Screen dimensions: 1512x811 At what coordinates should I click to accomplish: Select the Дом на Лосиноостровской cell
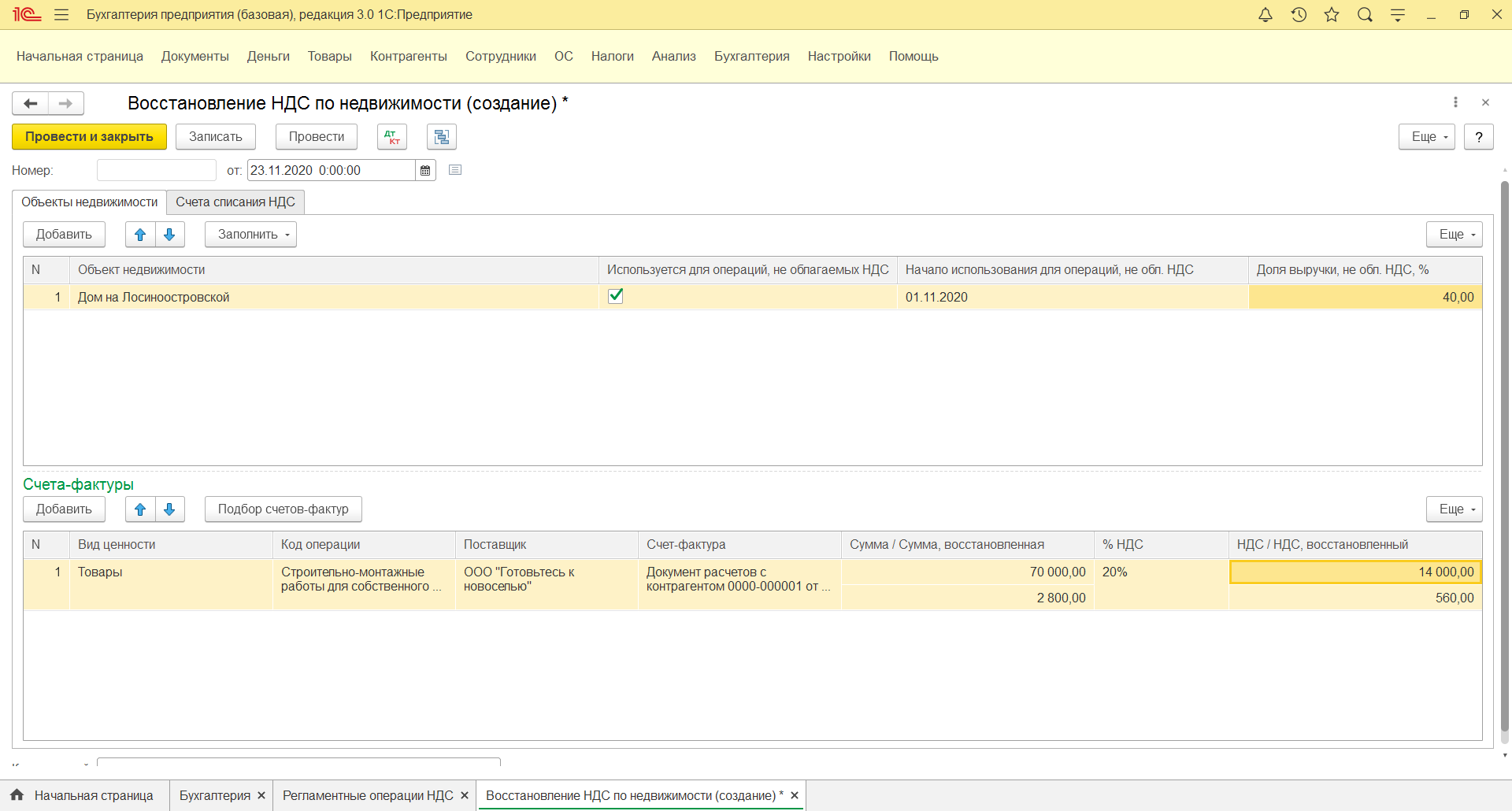pyautogui.click(x=334, y=297)
